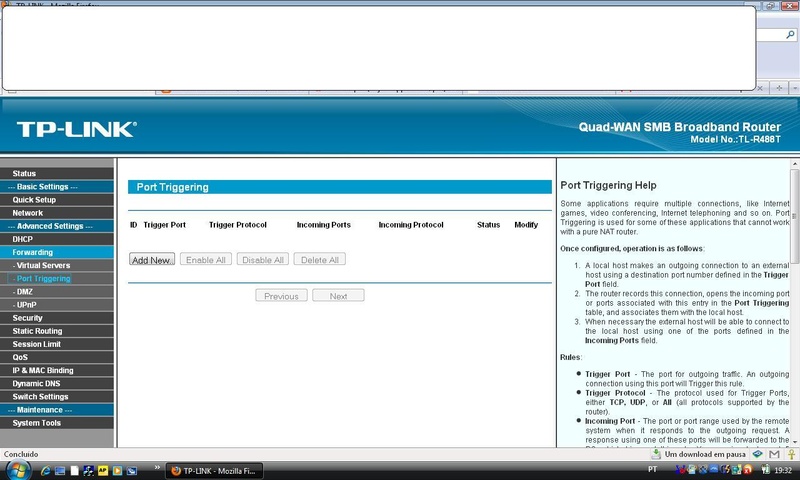Viewport: 800px width, 480px height.
Task: Open Quick Setup in sidebar
Action: click(57, 199)
